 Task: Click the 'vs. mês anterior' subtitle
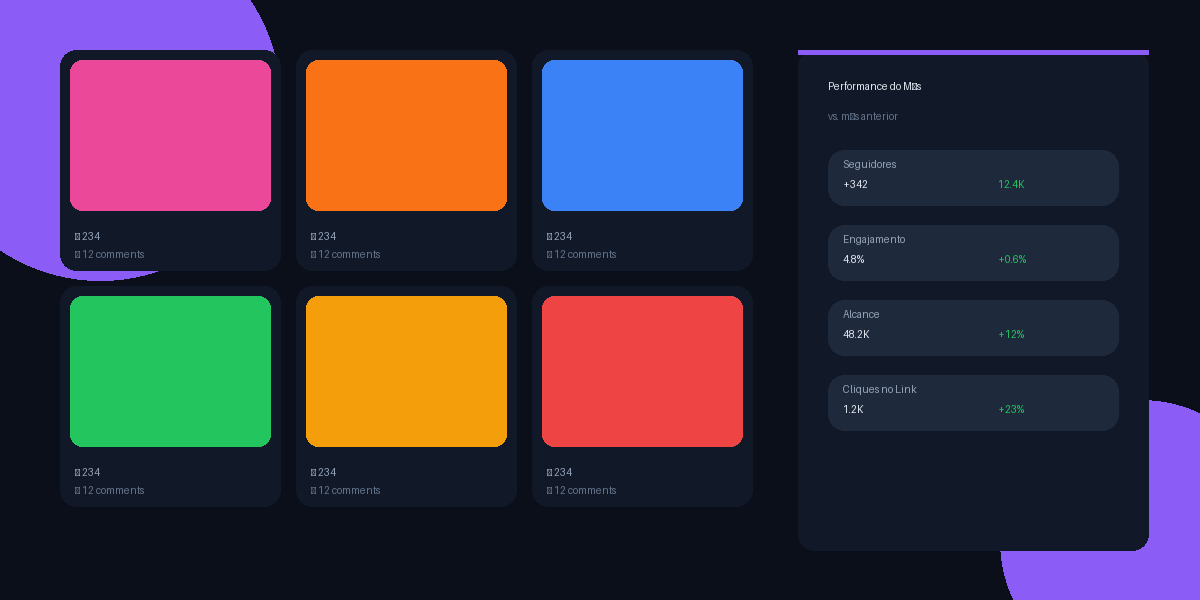click(863, 116)
